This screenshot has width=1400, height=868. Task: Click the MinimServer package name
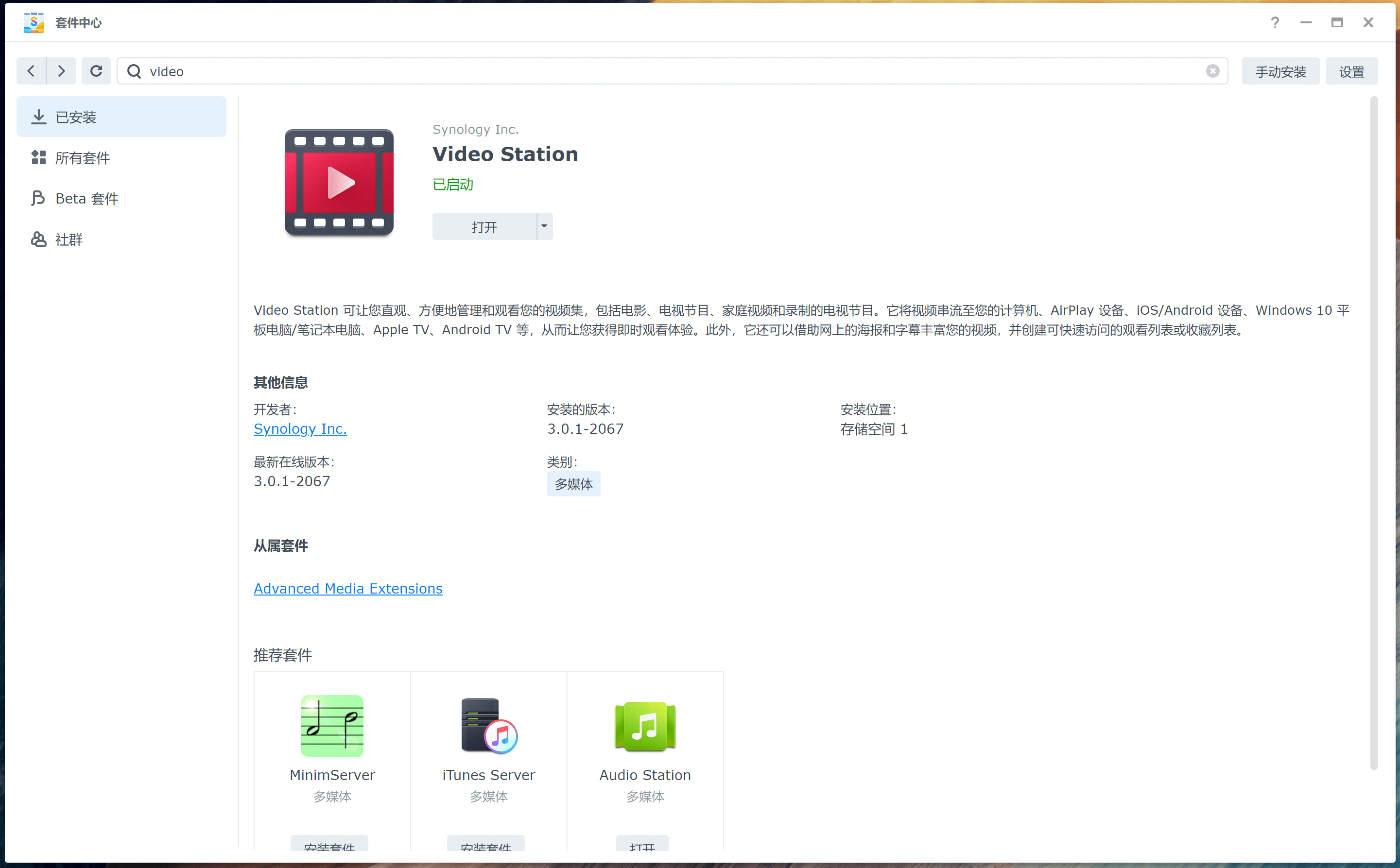[332, 775]
